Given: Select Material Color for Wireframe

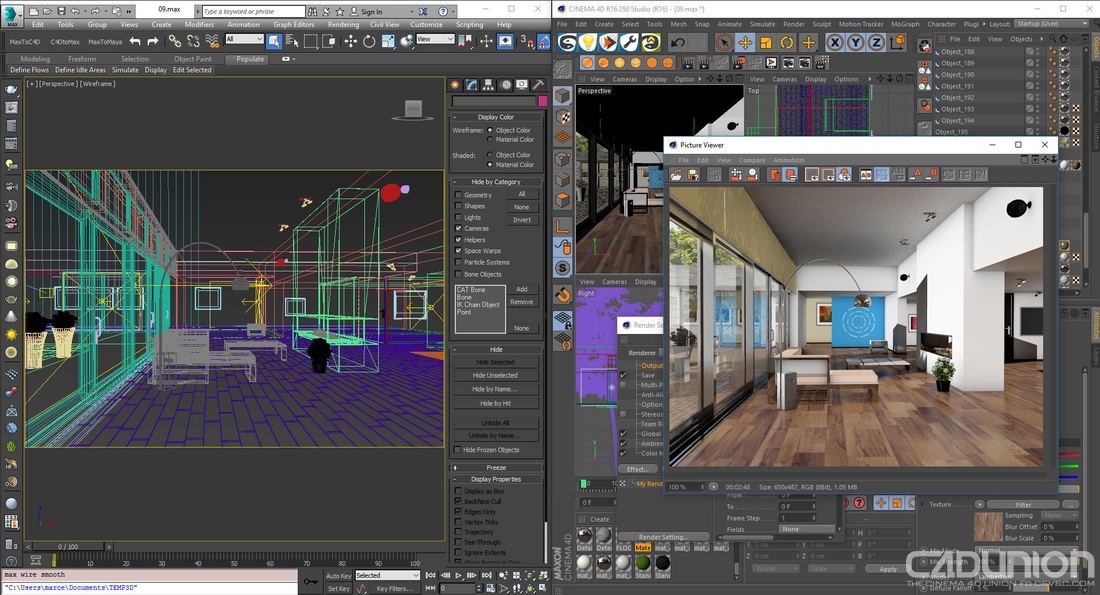Looking at the screenshot, I should coord(491,140).
